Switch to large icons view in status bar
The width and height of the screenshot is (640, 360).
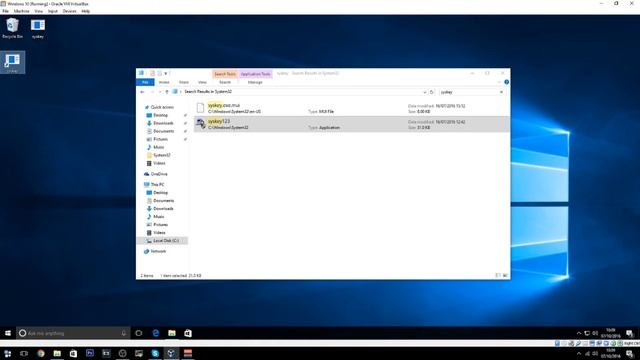pos(505,276)
